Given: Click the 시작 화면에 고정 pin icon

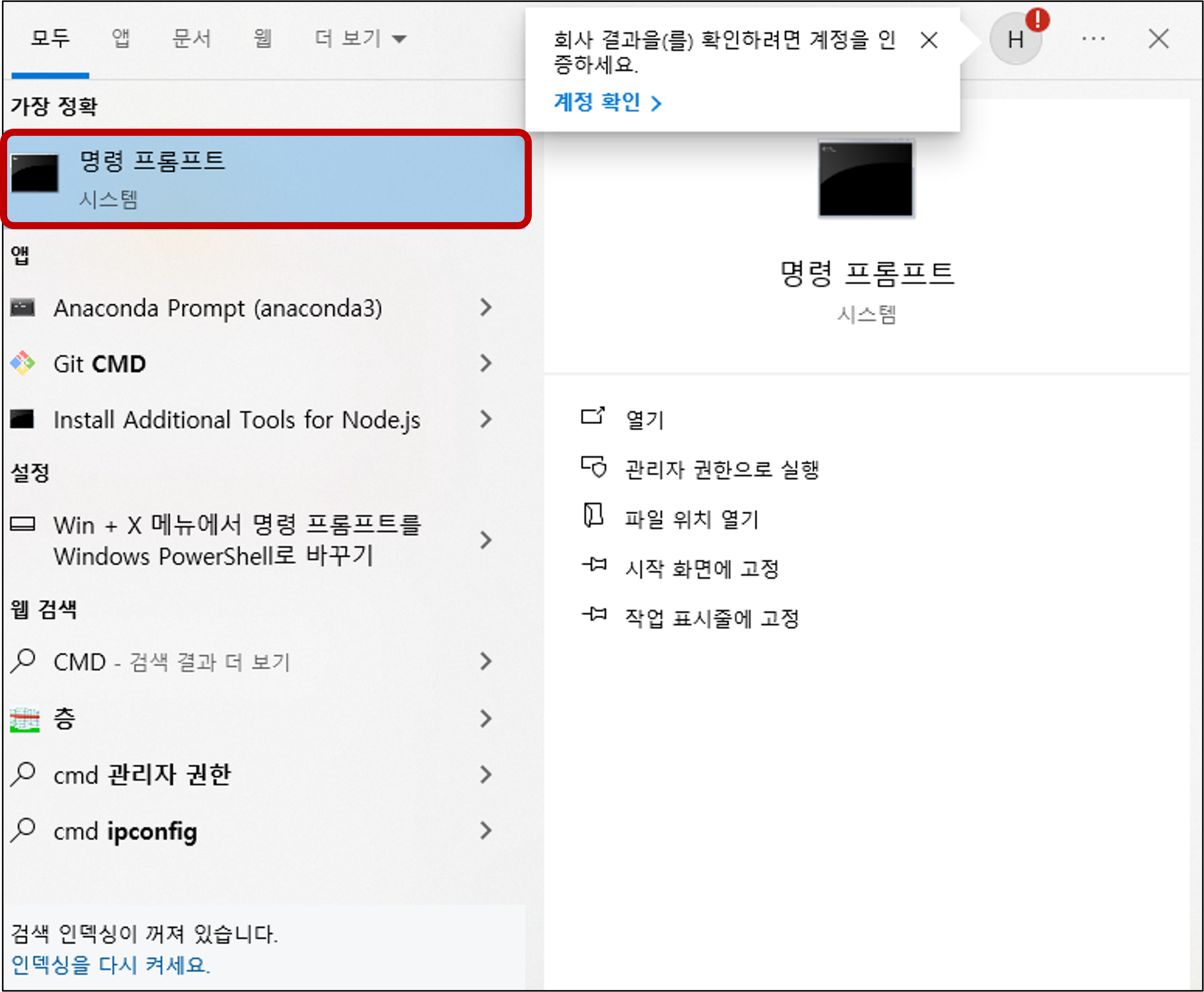Looking at the screenshot, I should (x=594, y=566).
